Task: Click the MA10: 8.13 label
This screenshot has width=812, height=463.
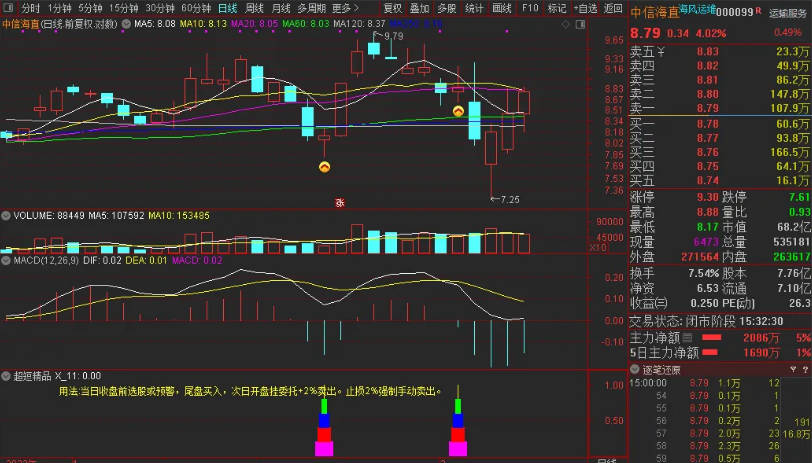Action: [x=203, y=24]
